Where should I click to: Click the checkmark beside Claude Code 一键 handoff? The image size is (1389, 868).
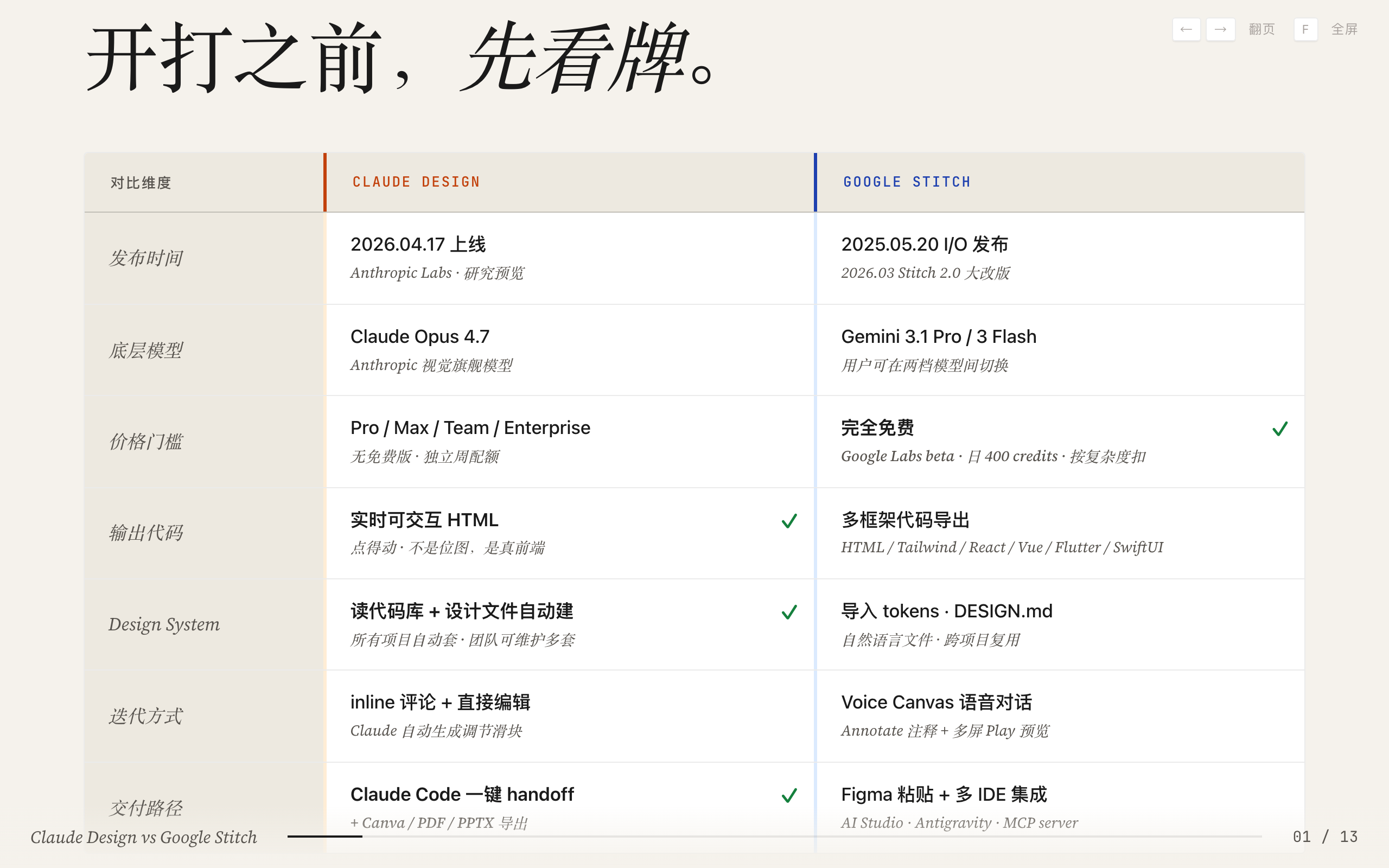tap(789, 795)
